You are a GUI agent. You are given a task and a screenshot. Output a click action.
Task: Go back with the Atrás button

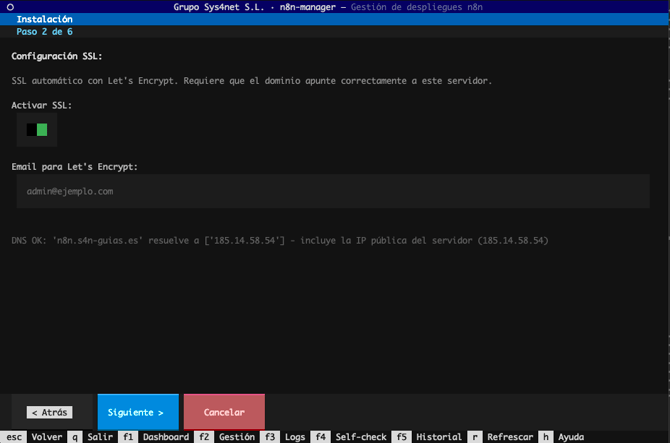click(x=49, y=412)
